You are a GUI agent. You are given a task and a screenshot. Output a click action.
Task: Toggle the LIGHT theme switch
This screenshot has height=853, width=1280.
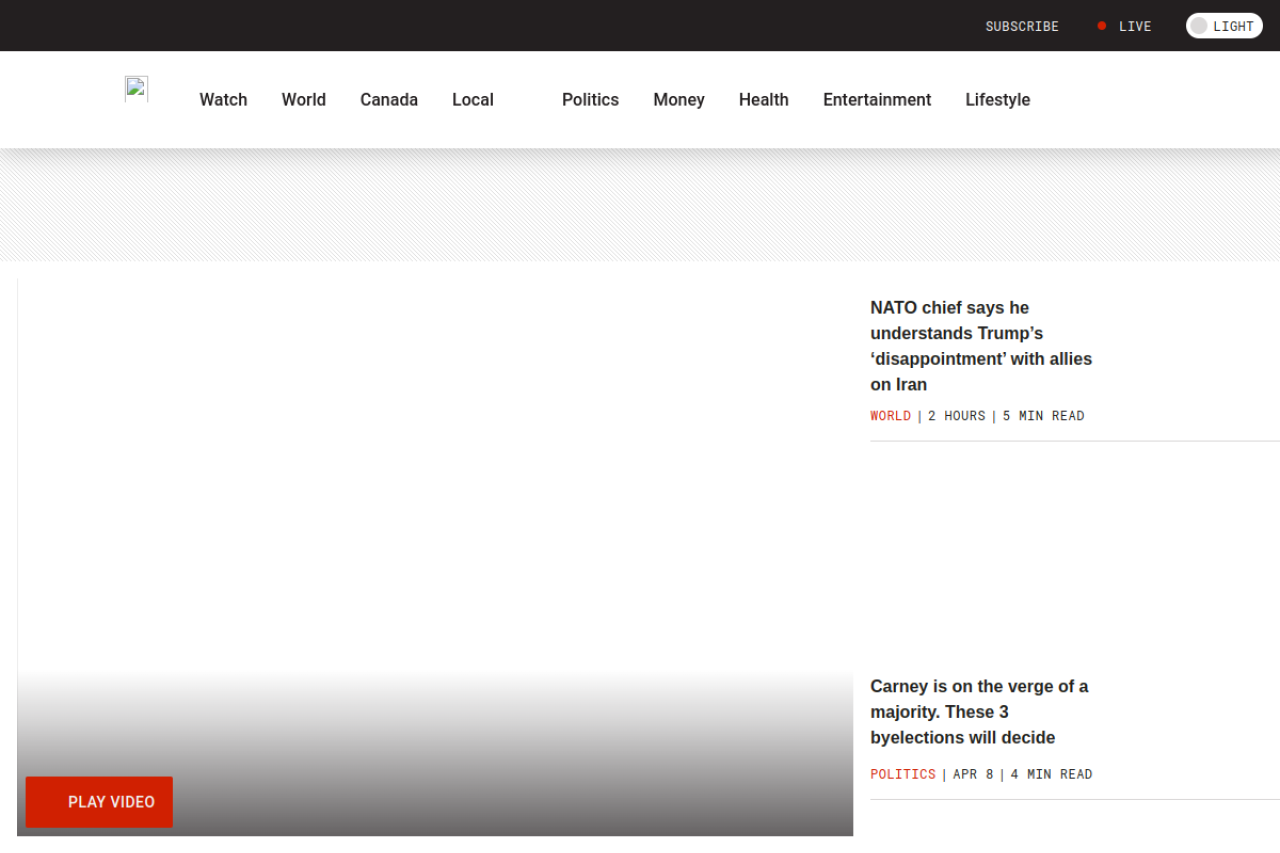click(1224, 26)
